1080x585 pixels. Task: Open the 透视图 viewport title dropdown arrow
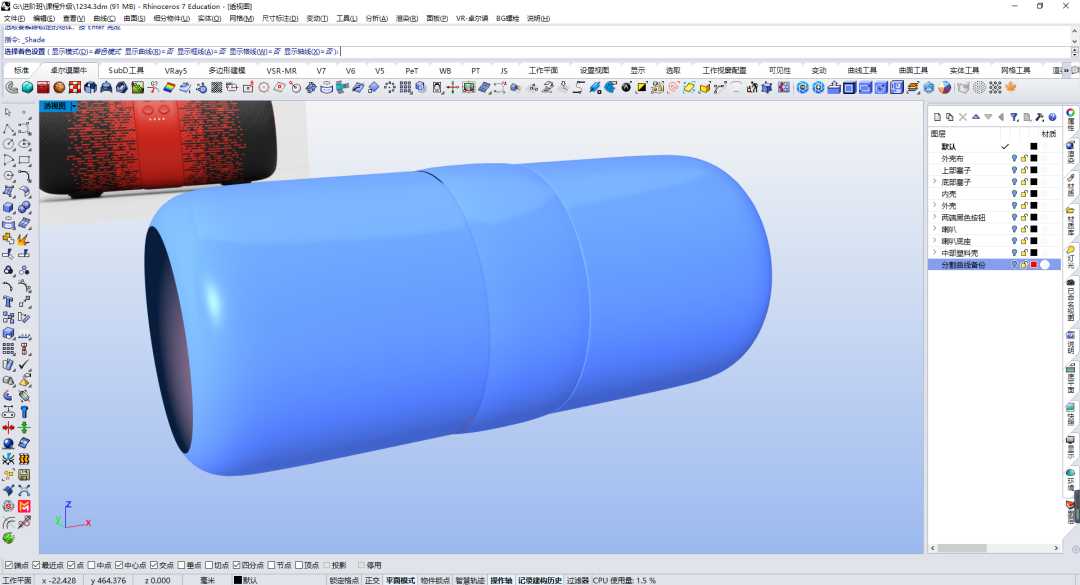click(74, 106)
